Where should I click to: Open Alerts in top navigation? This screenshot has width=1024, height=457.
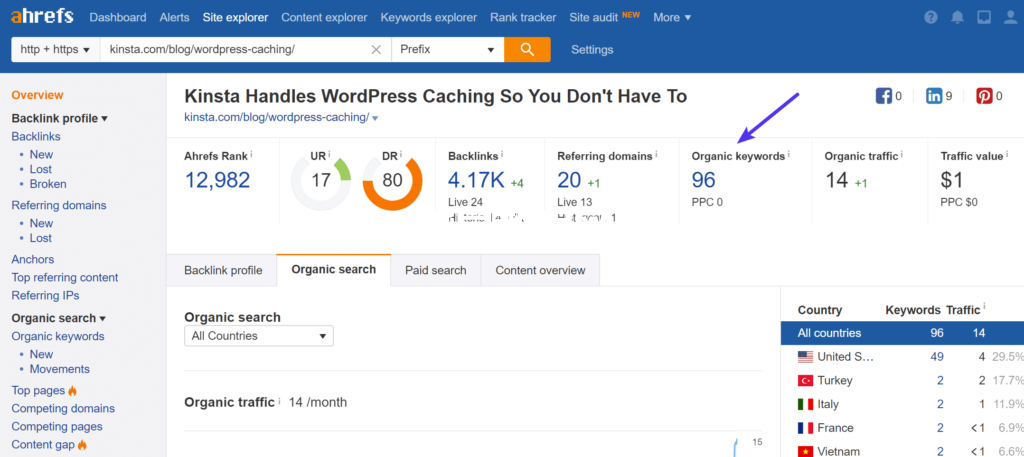(175, 18)
